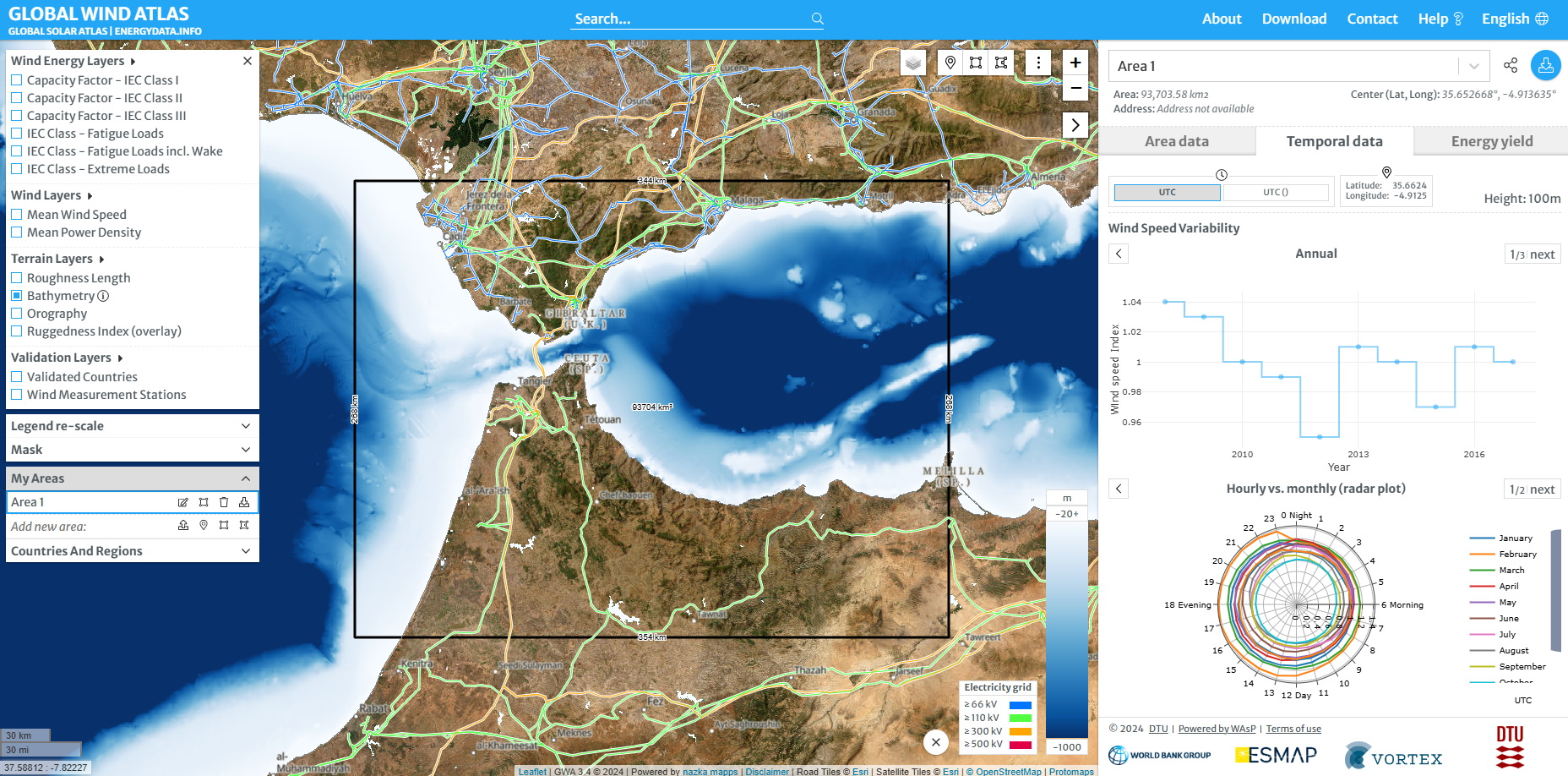Open the Download page link in header
Image resolution: width=1568 pixels, height=776 pixels.
(x=1293, y=19)
